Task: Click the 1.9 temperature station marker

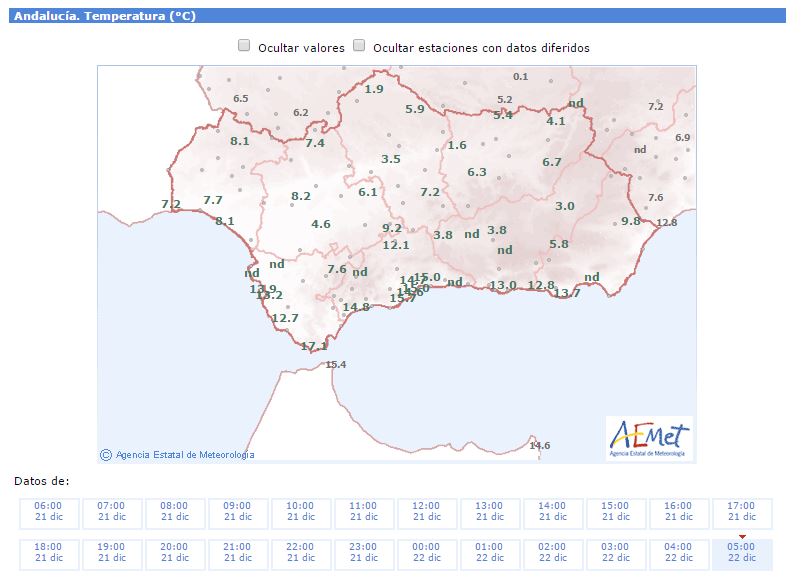Action: tap(374, 89)
